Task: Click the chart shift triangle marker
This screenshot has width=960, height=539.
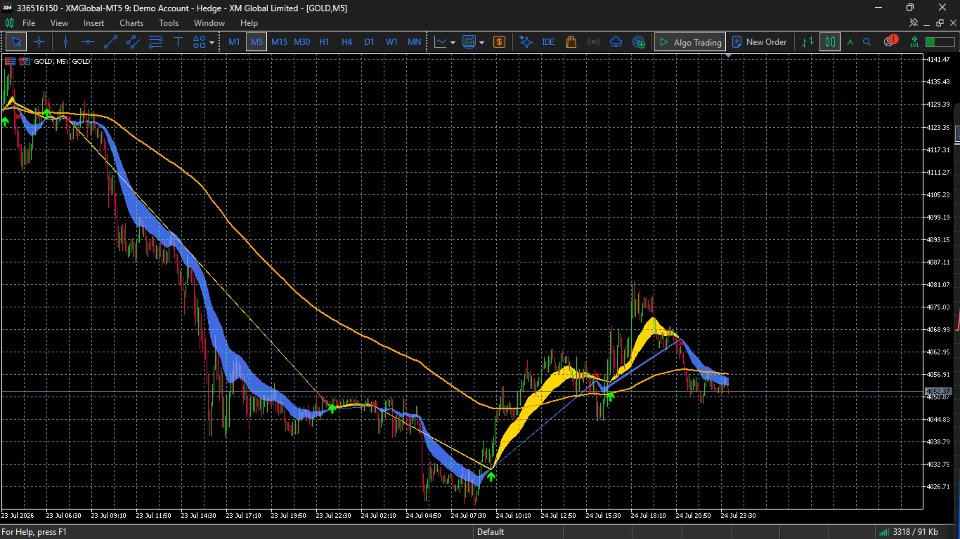Action: tap(728, 56)
